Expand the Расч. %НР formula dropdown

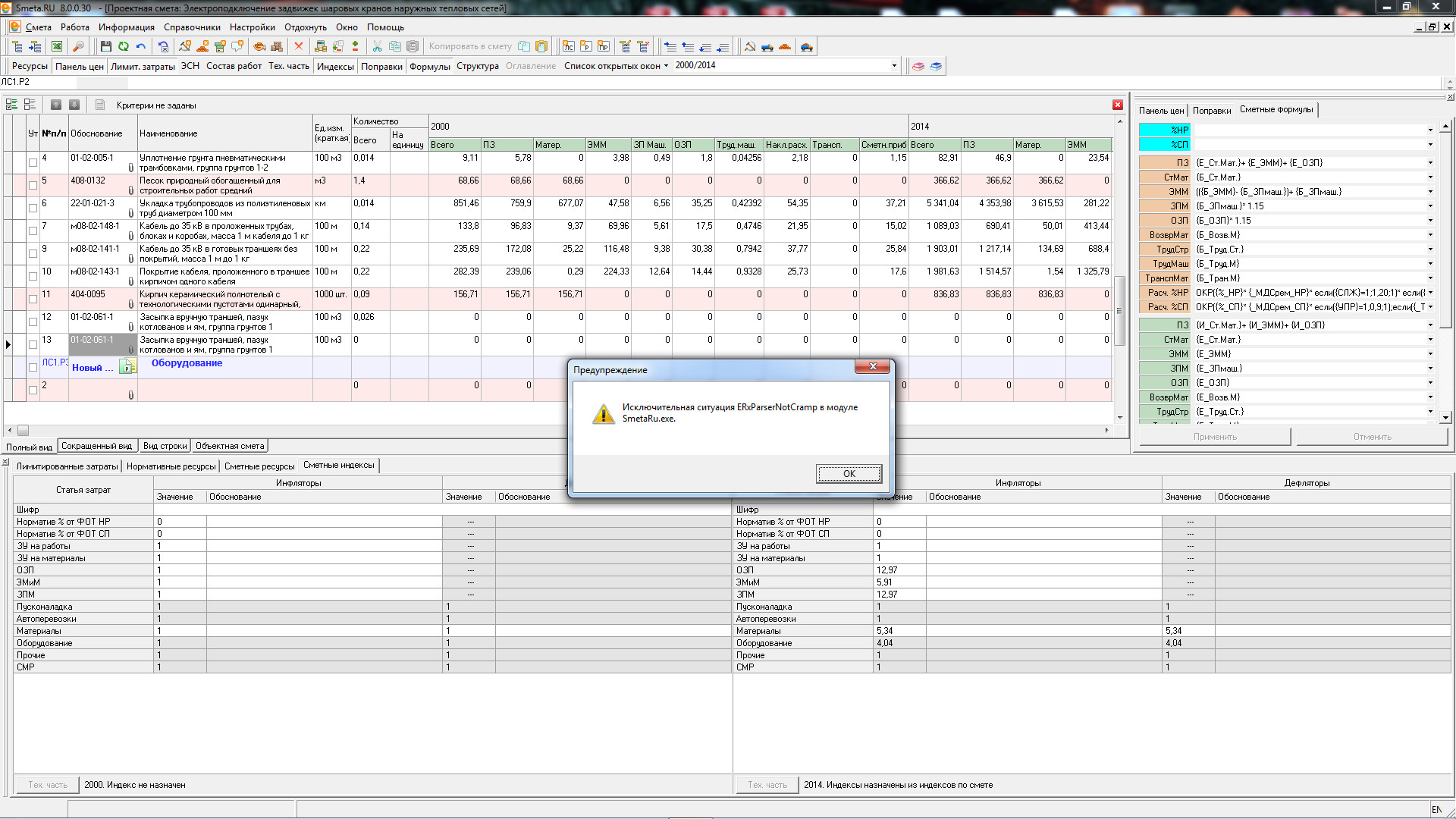click(x=1431, y=293)
